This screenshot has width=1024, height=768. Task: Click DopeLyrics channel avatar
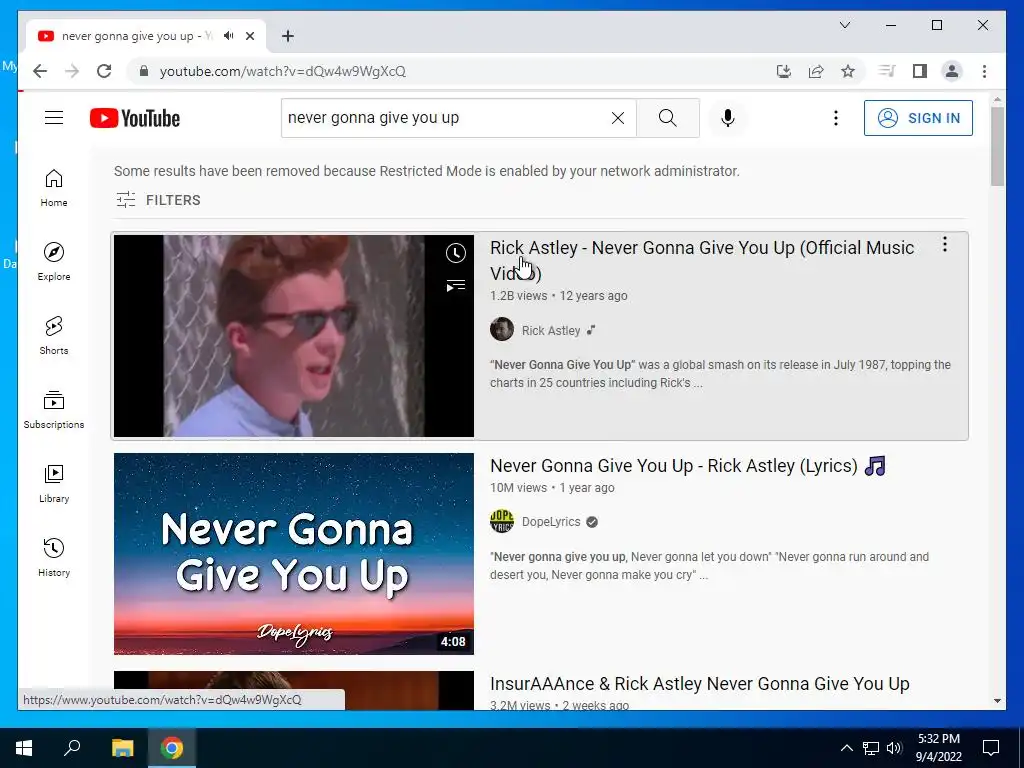[502, 521]
